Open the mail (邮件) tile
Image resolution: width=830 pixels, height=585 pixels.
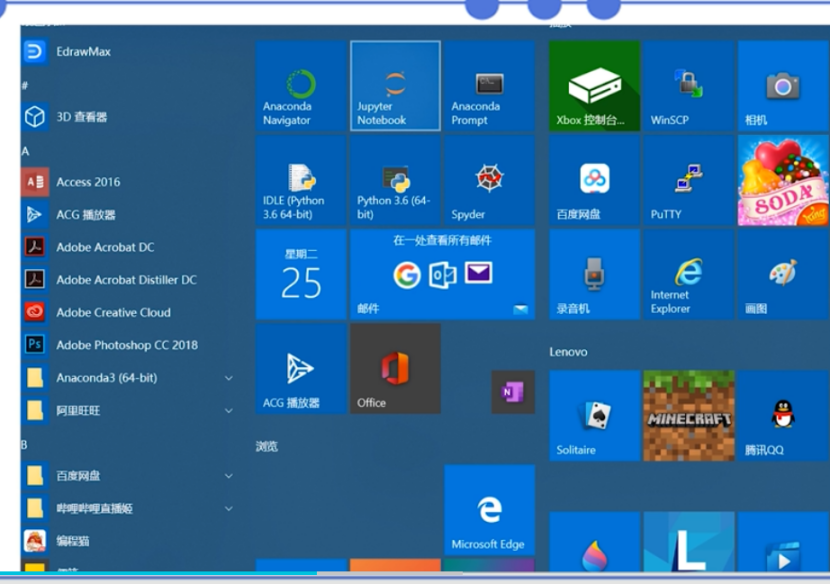(443, 275)
